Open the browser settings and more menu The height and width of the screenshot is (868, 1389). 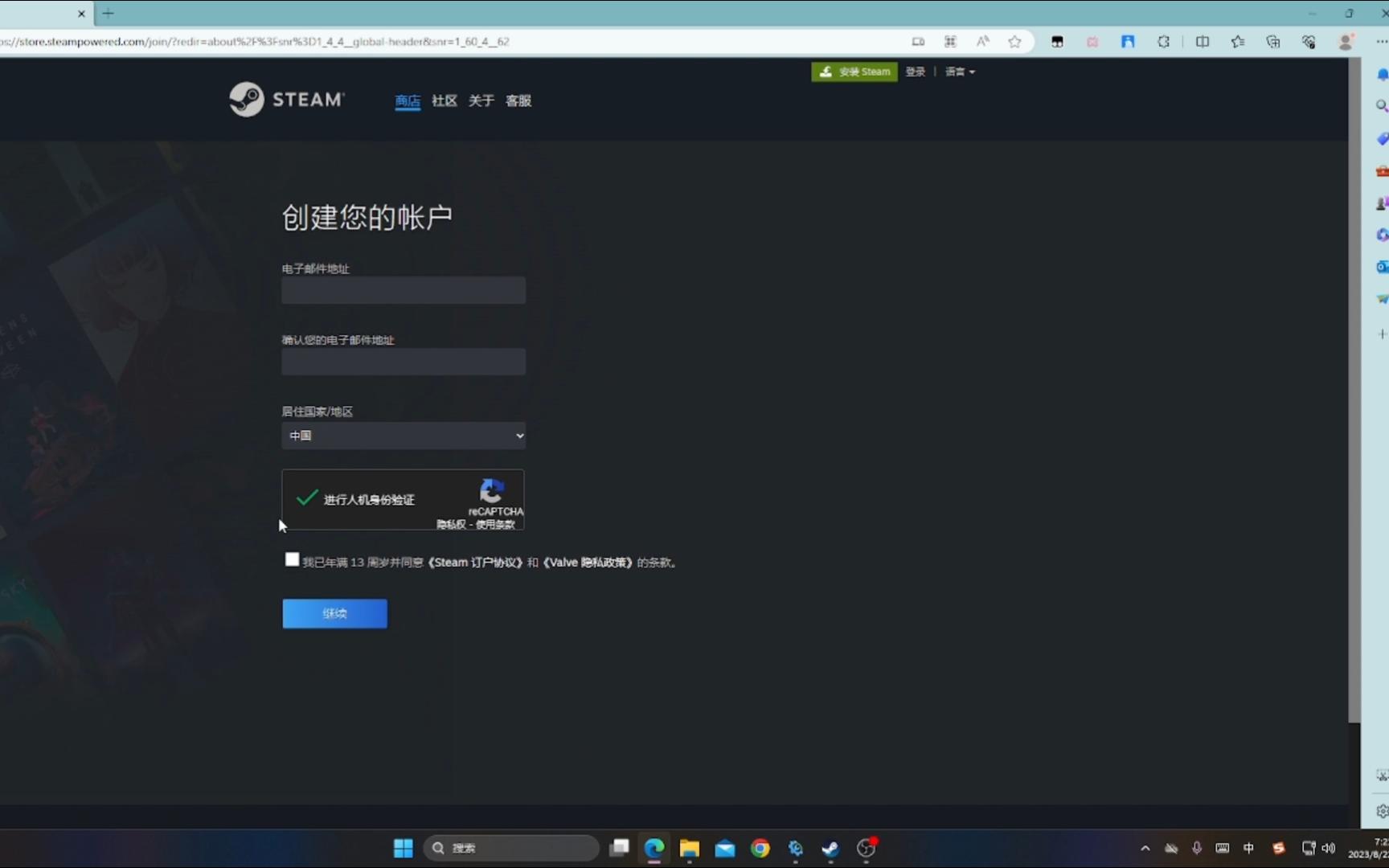coord(1382,42)
